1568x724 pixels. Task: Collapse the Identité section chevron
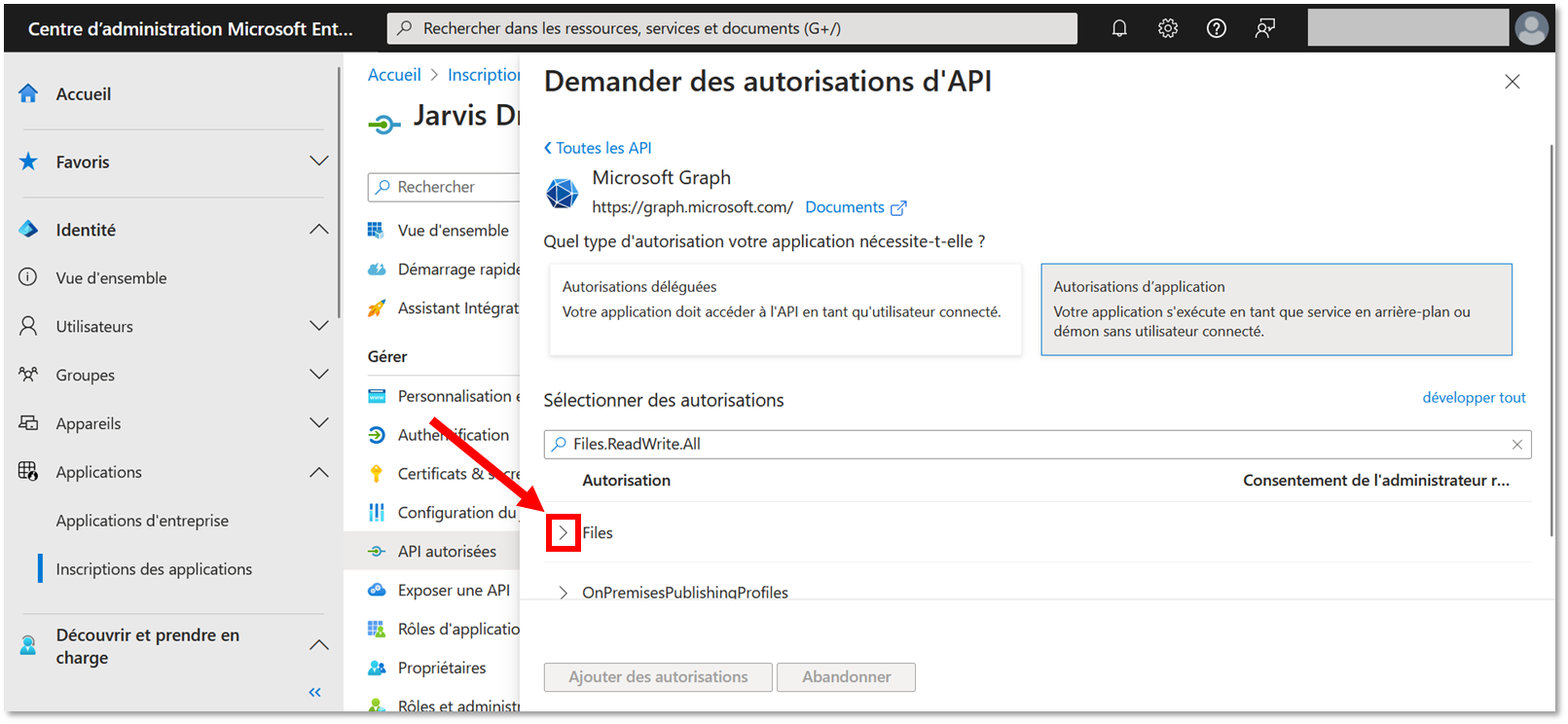318,229
